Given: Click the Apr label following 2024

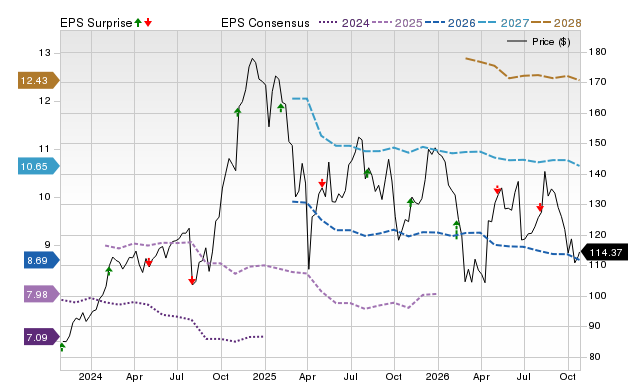Looking at the screenshot, I should [x=134, y=376].
